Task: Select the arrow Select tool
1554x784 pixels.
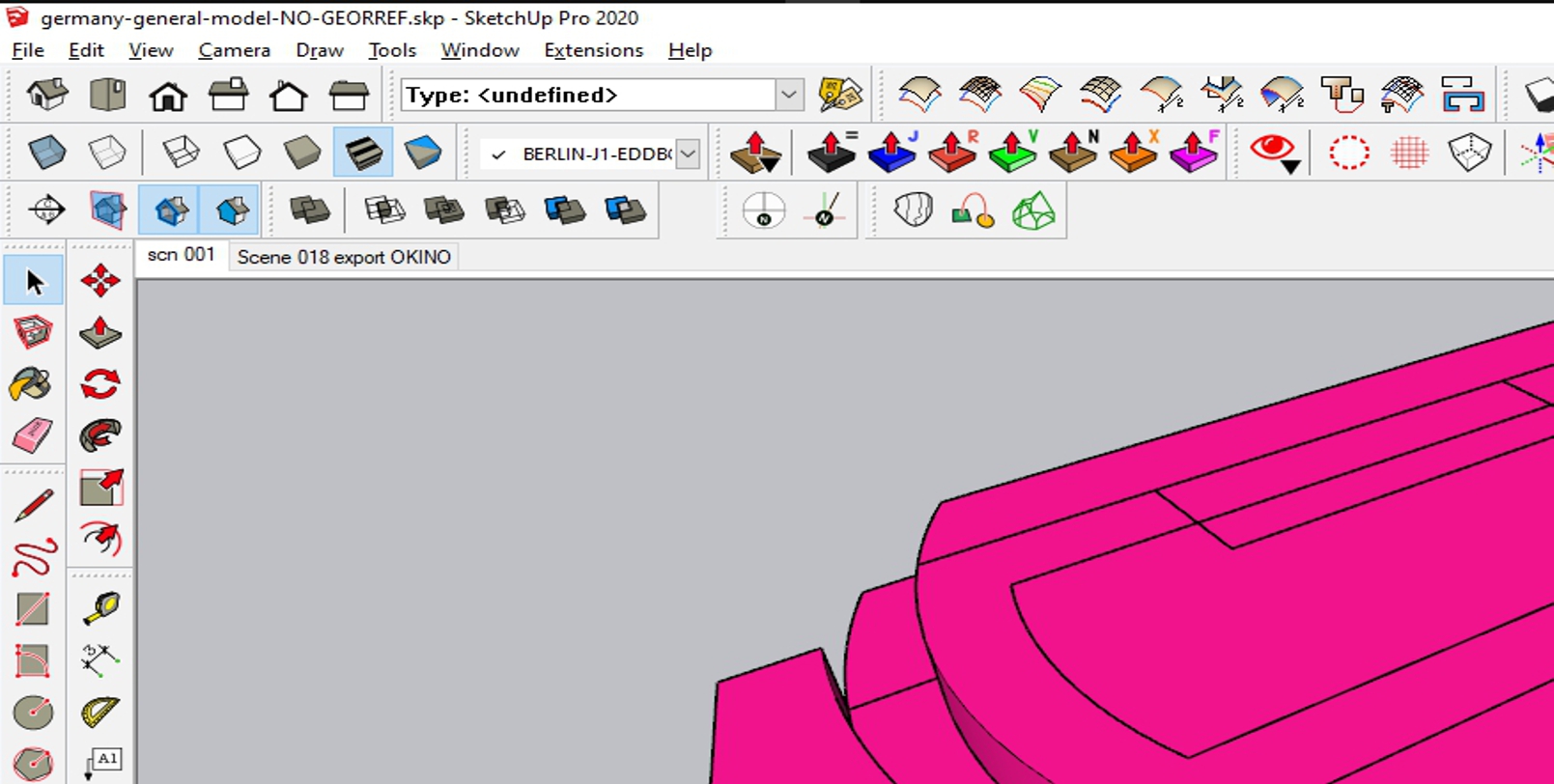Action: (34, 281)
